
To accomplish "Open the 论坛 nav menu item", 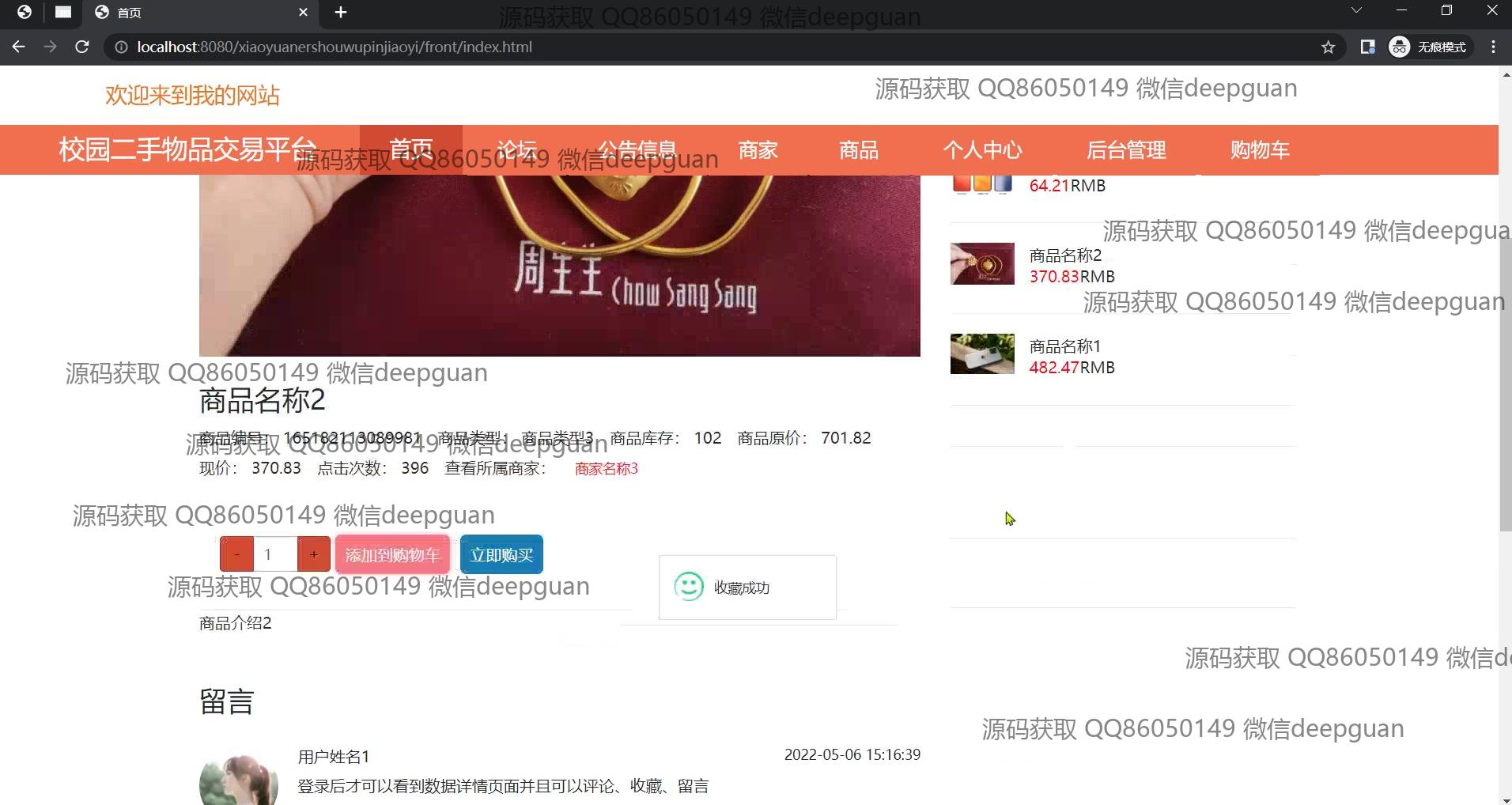I will pos(517,149).
